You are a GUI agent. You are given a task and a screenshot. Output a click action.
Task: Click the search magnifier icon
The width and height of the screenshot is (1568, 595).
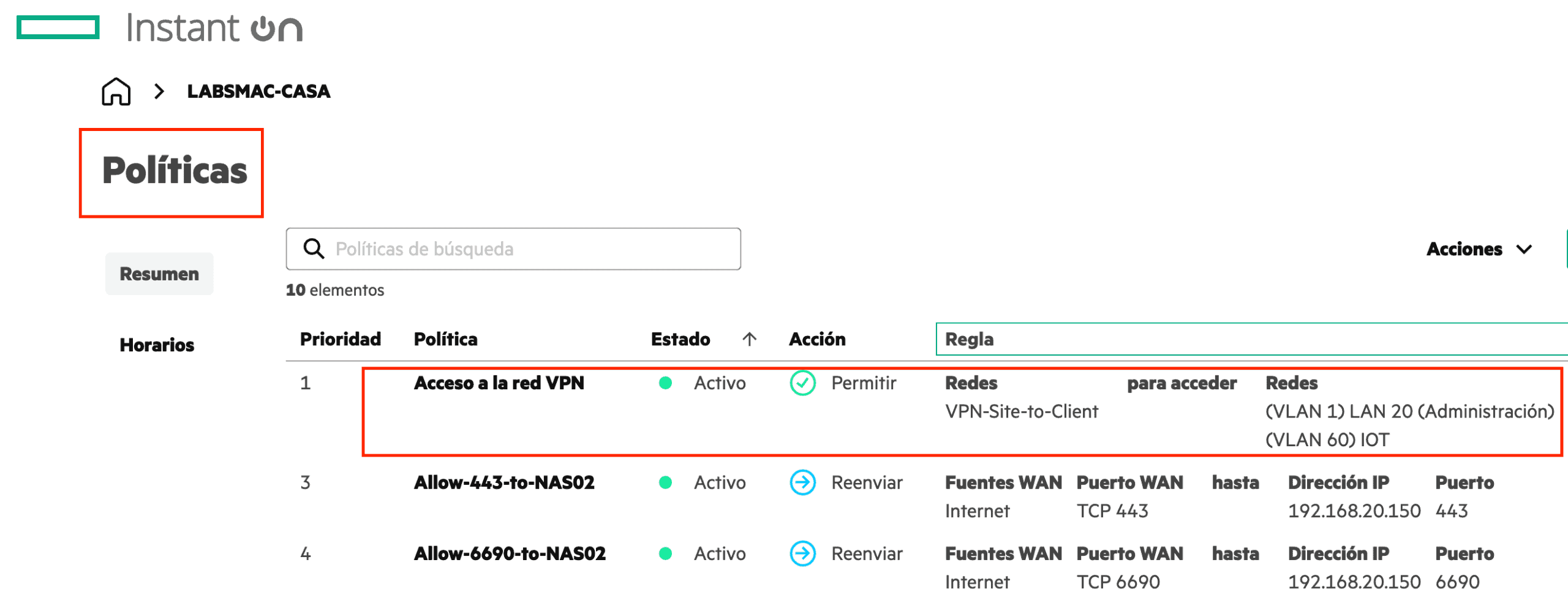tap(314, 249)
